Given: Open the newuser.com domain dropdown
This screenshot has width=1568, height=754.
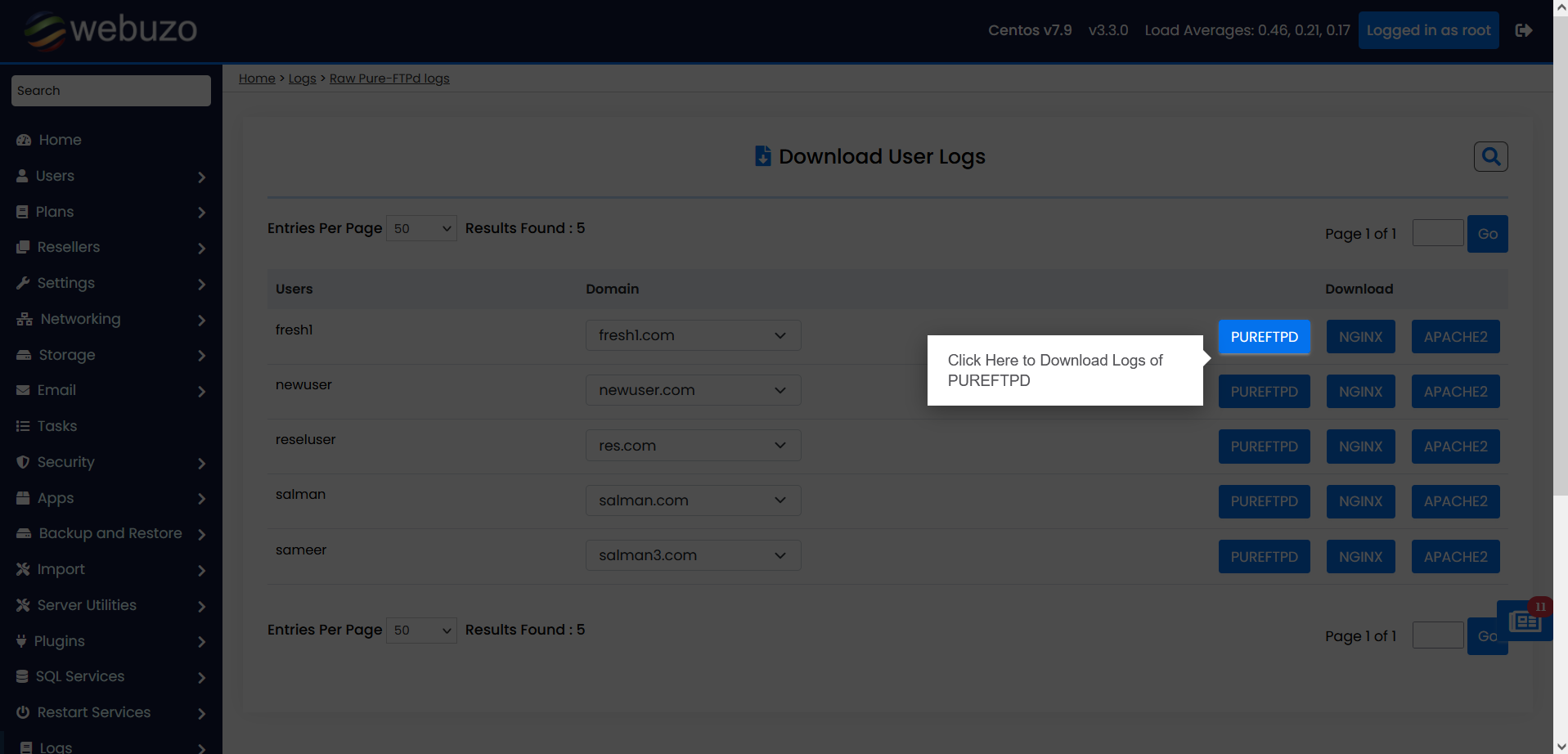Looking at the screenshot, I should click(x=693, y=390).
